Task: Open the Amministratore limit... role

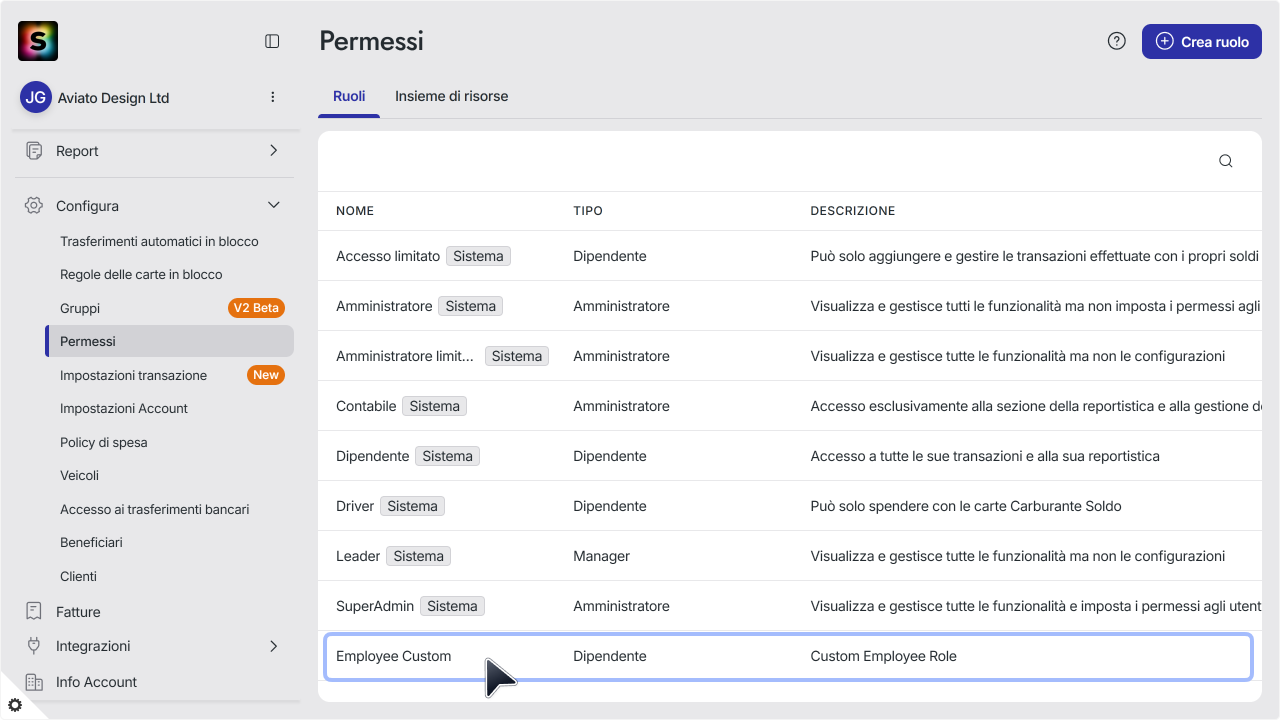Action: click(x=405, y=356)
